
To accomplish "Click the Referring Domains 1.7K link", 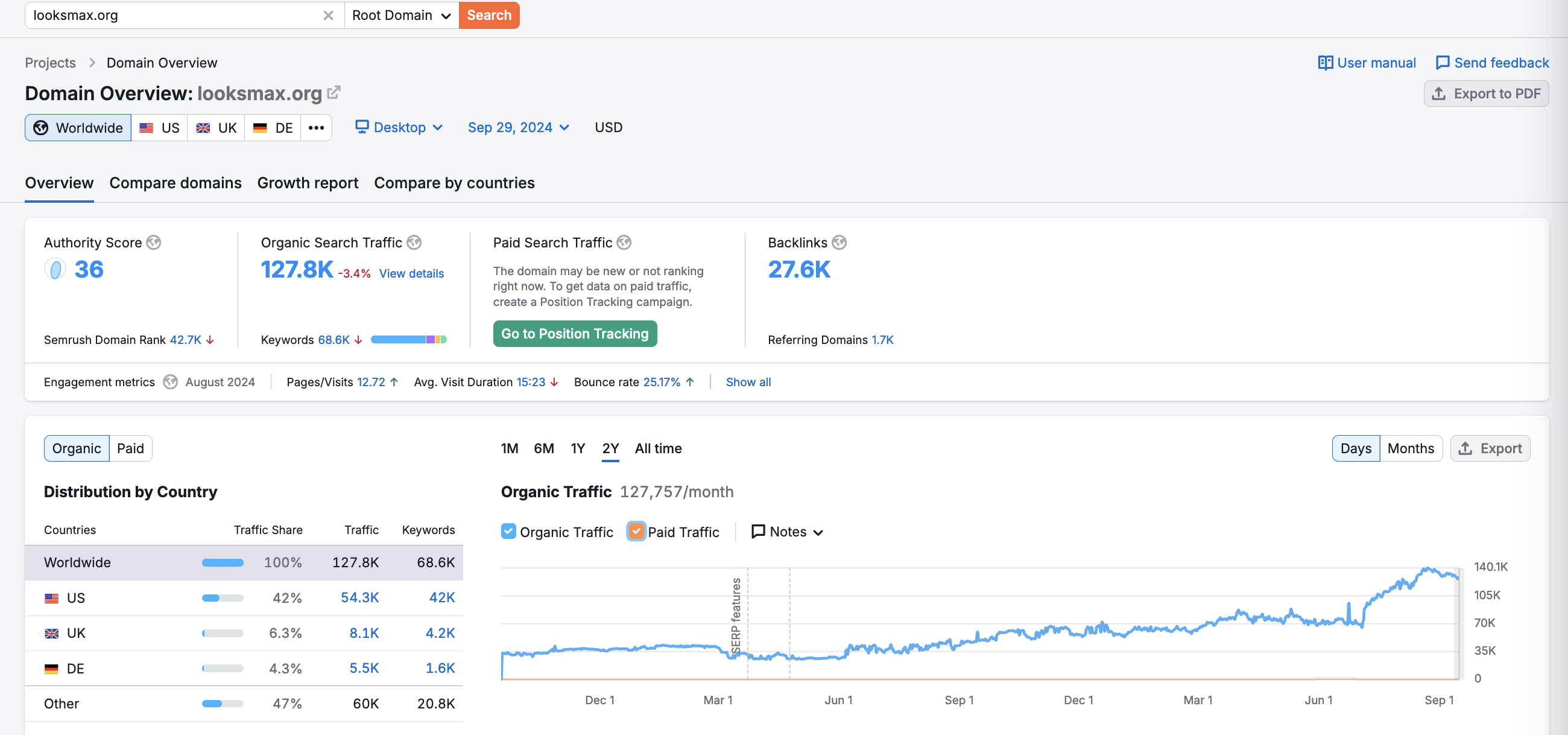I will click(x=882, y=340).
